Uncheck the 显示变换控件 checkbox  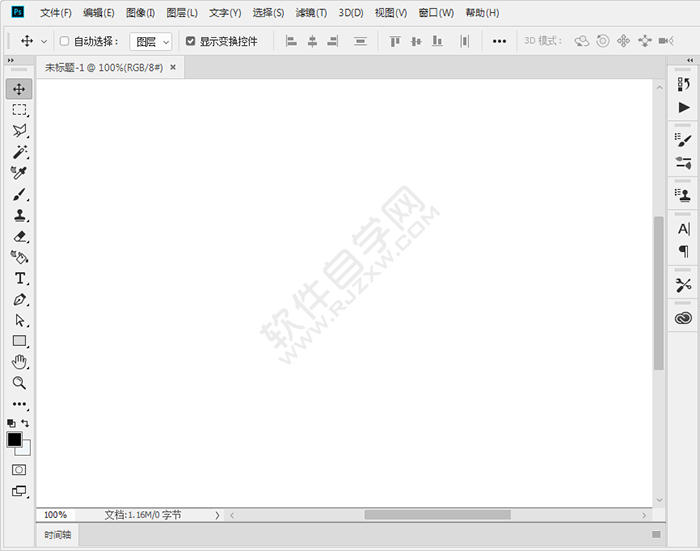(x=191, y=41)
